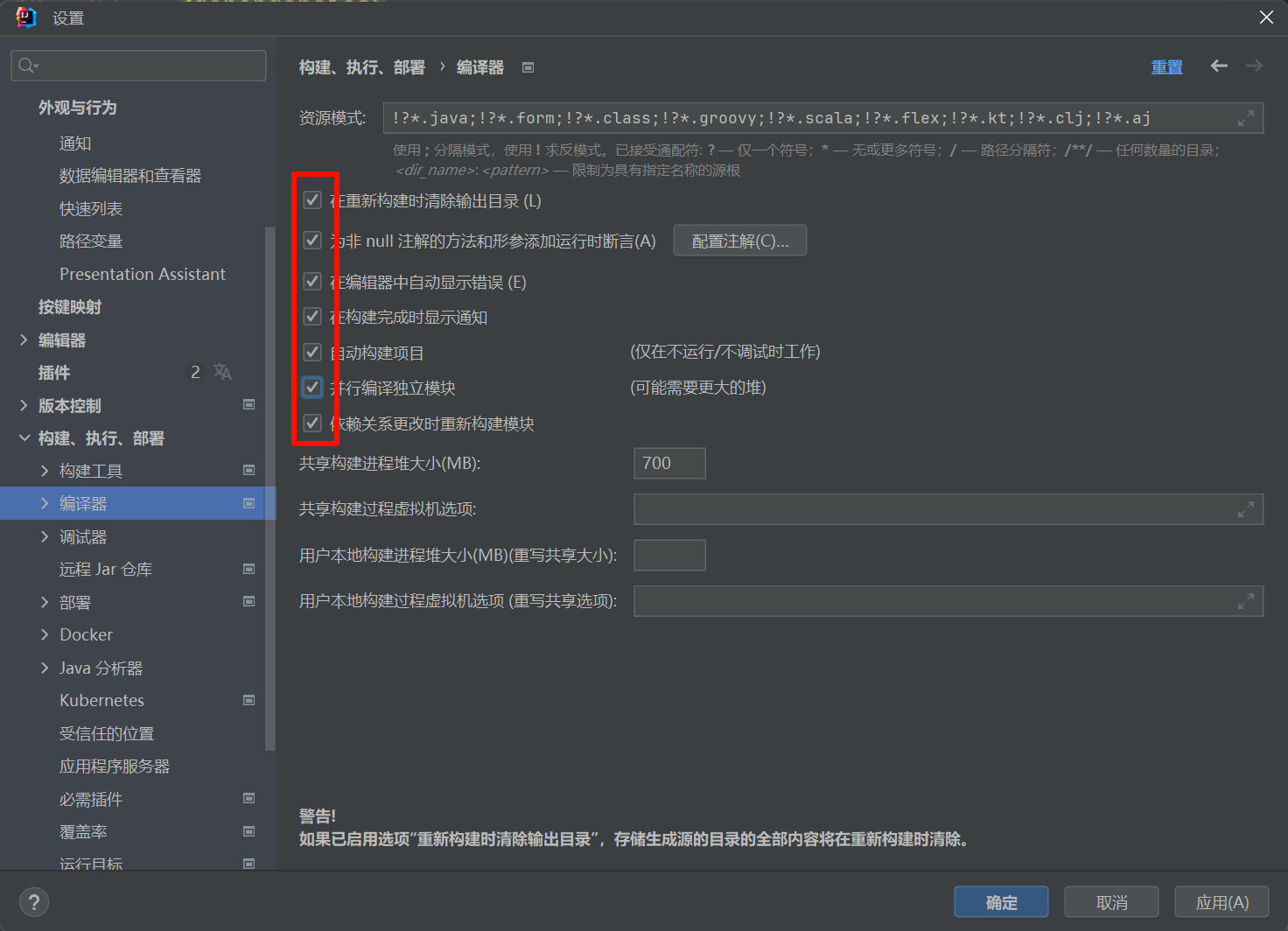Click the back navigation arrow icon
The width and height of the screenshot is (1288, 931).
(x=1219, y=66)
